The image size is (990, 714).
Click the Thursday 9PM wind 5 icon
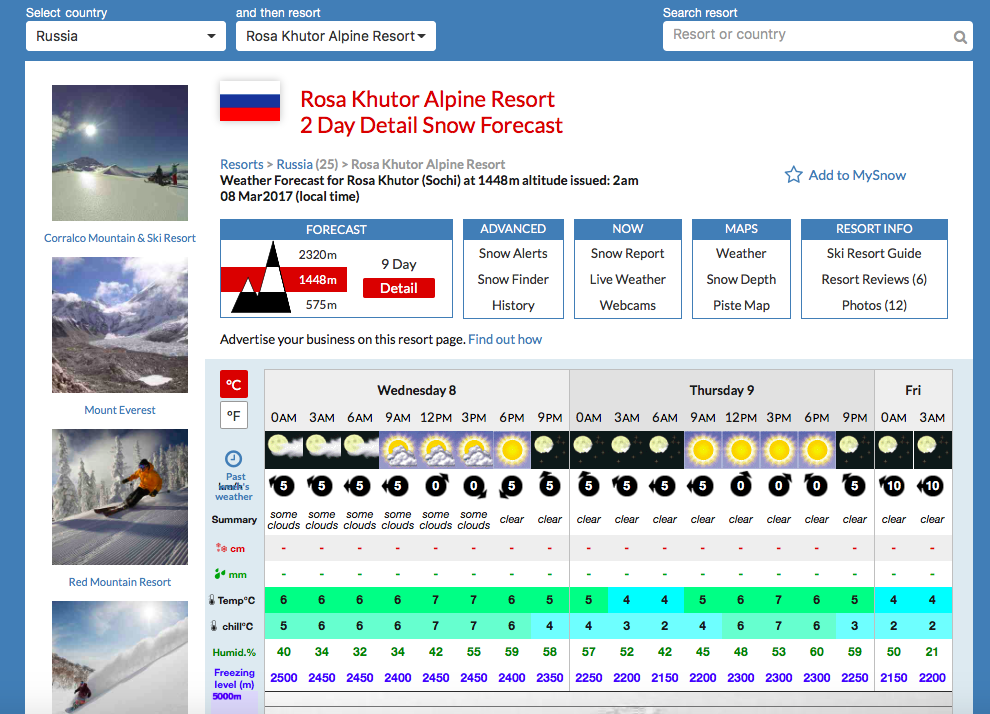click(854, 485)
